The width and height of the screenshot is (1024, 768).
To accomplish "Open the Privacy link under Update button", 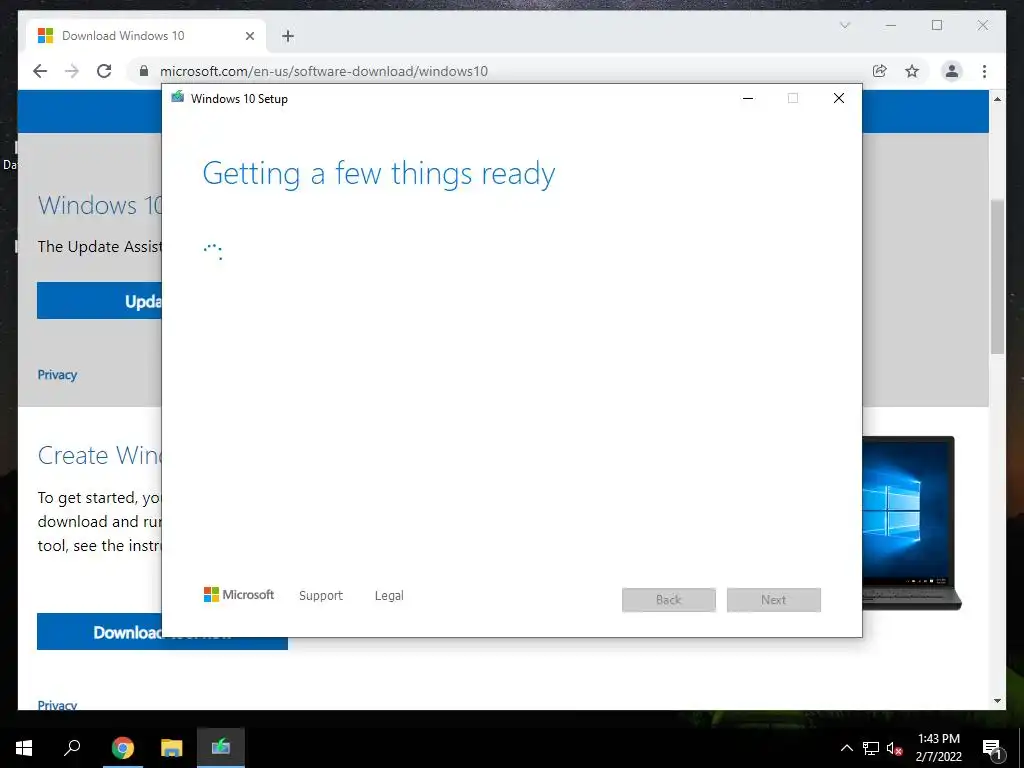I will pos(57,375).
